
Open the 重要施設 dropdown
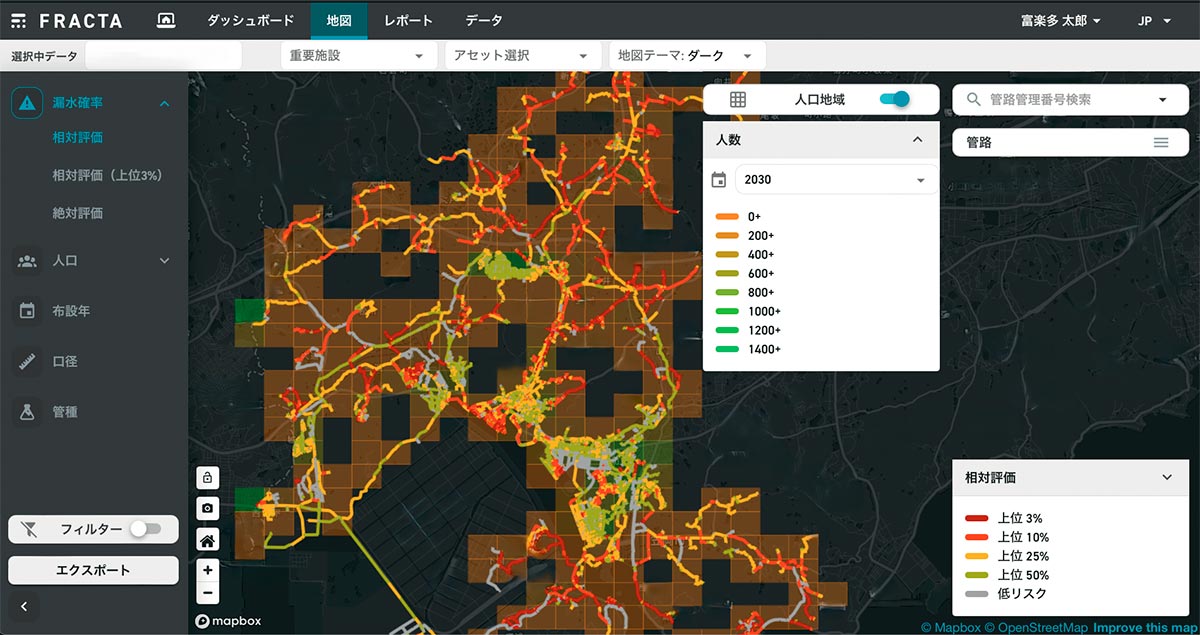(358, 56)
